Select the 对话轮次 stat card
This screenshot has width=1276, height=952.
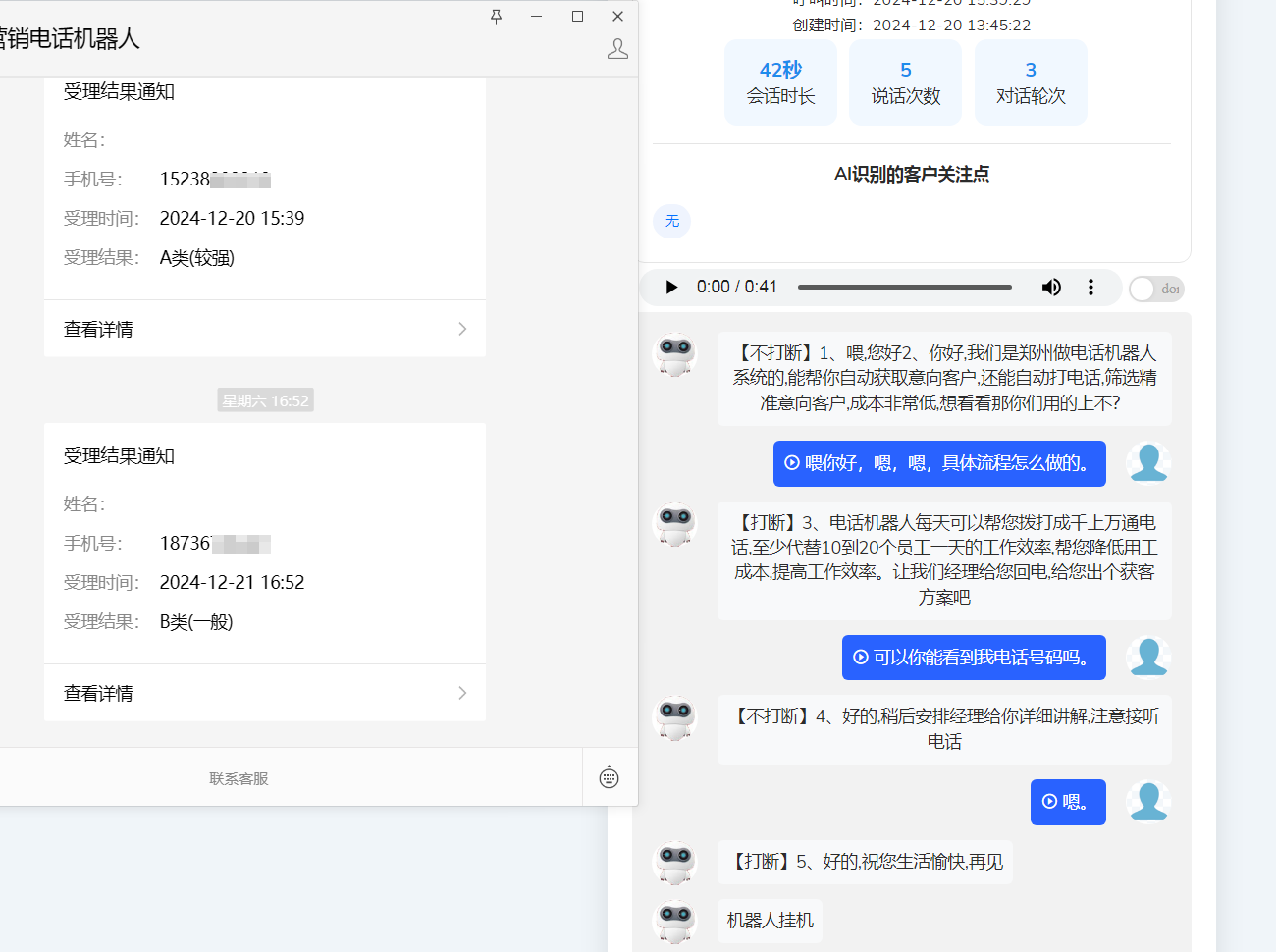coord(1030,82)
